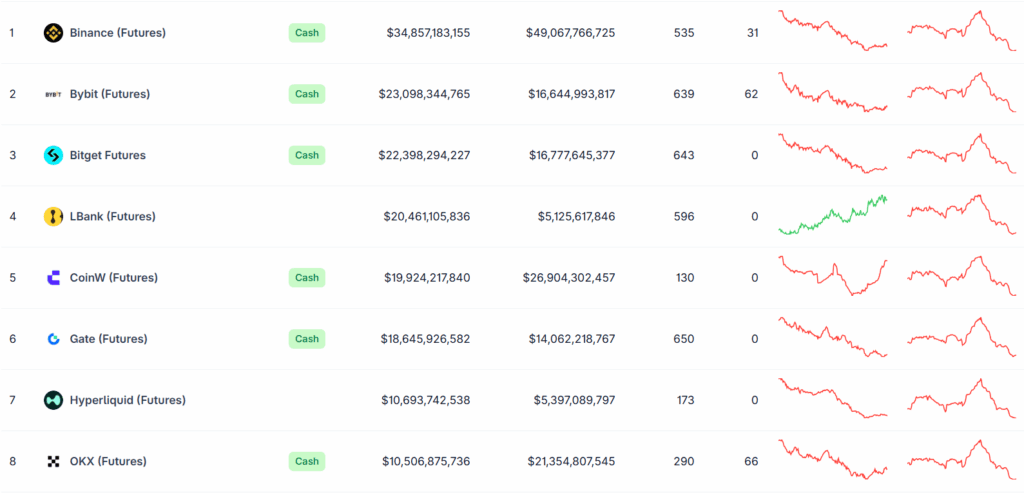
Task: Select the Cash tag for Gate (Futures)
Action: [x=307, y=339]
